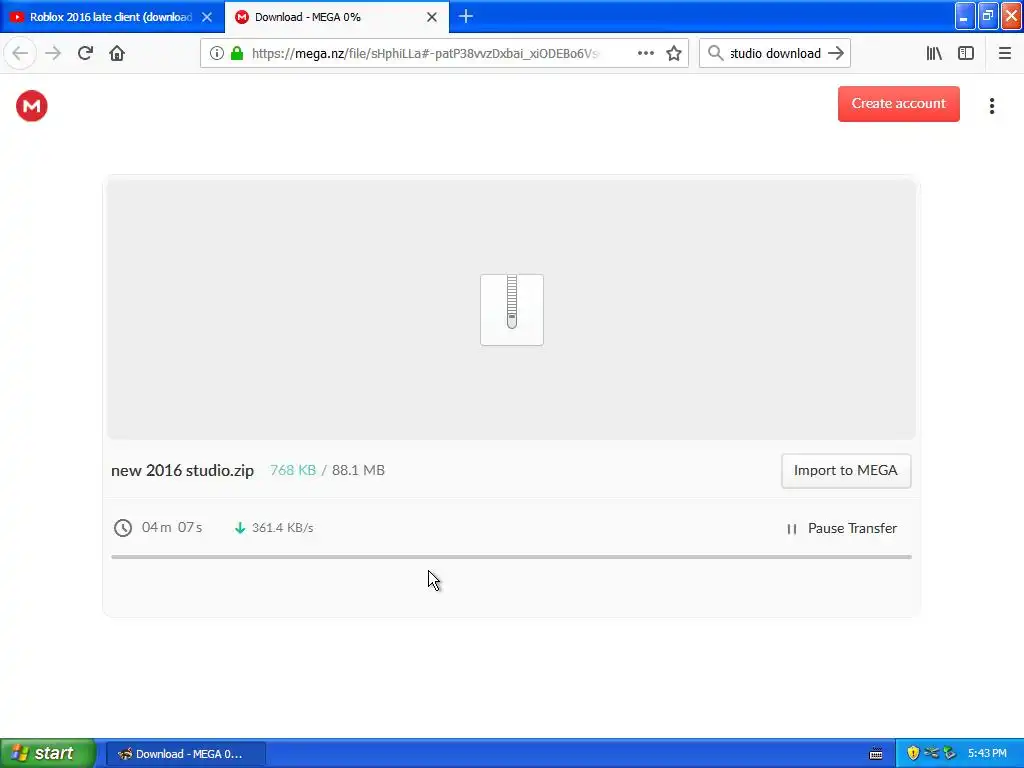The image size is (1024, 768).
Task: Click the file name new 2016 studio.zip
Action: (182, 470)
